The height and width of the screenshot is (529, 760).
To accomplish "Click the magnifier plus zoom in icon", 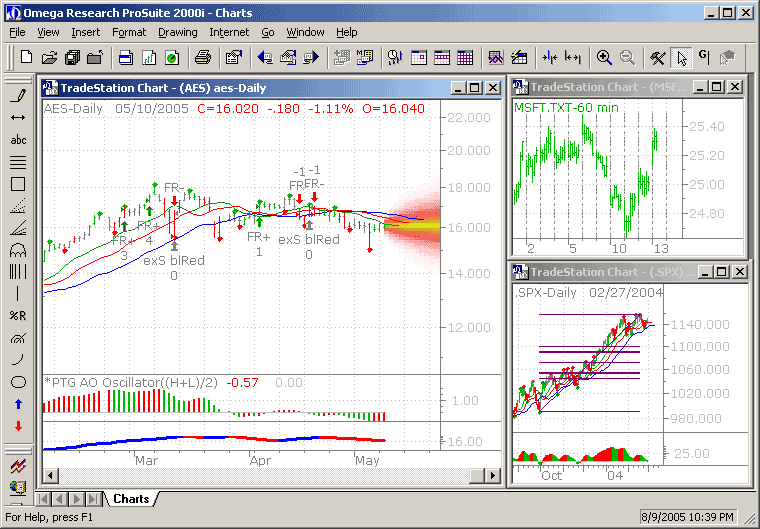I will click(x=604, y=58).
